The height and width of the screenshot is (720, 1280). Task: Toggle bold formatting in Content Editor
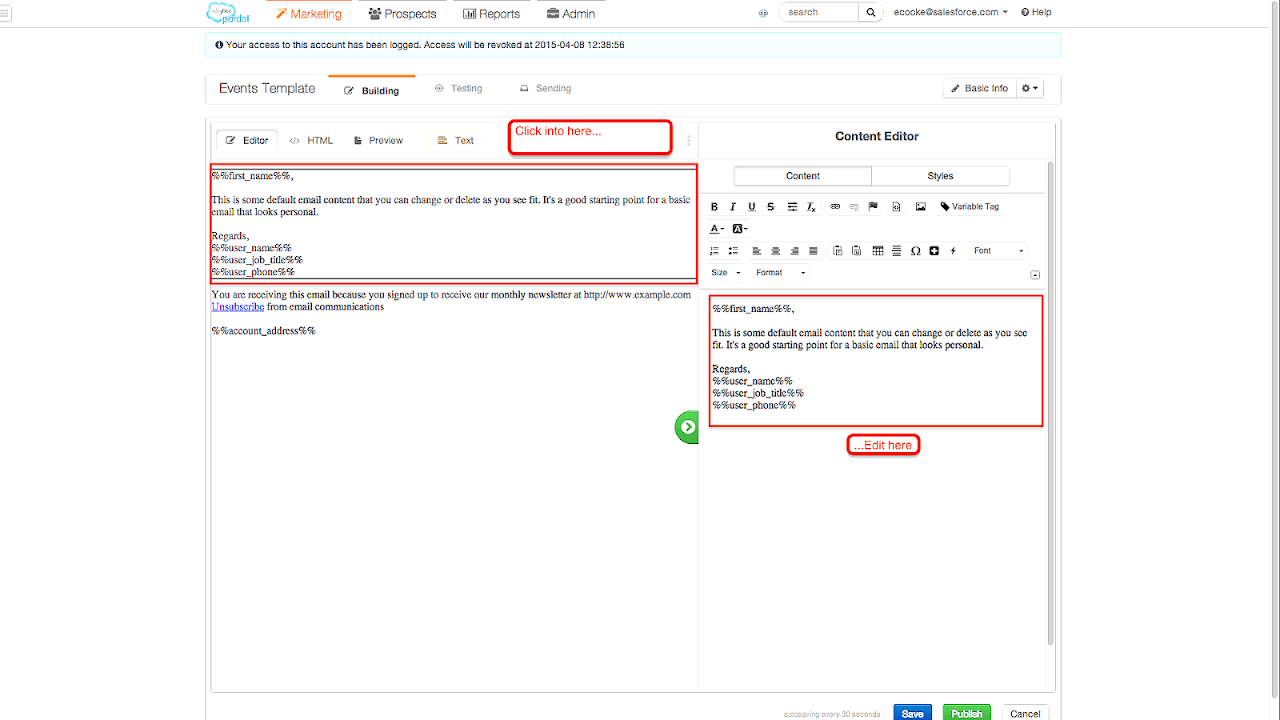tap(714, 207)
